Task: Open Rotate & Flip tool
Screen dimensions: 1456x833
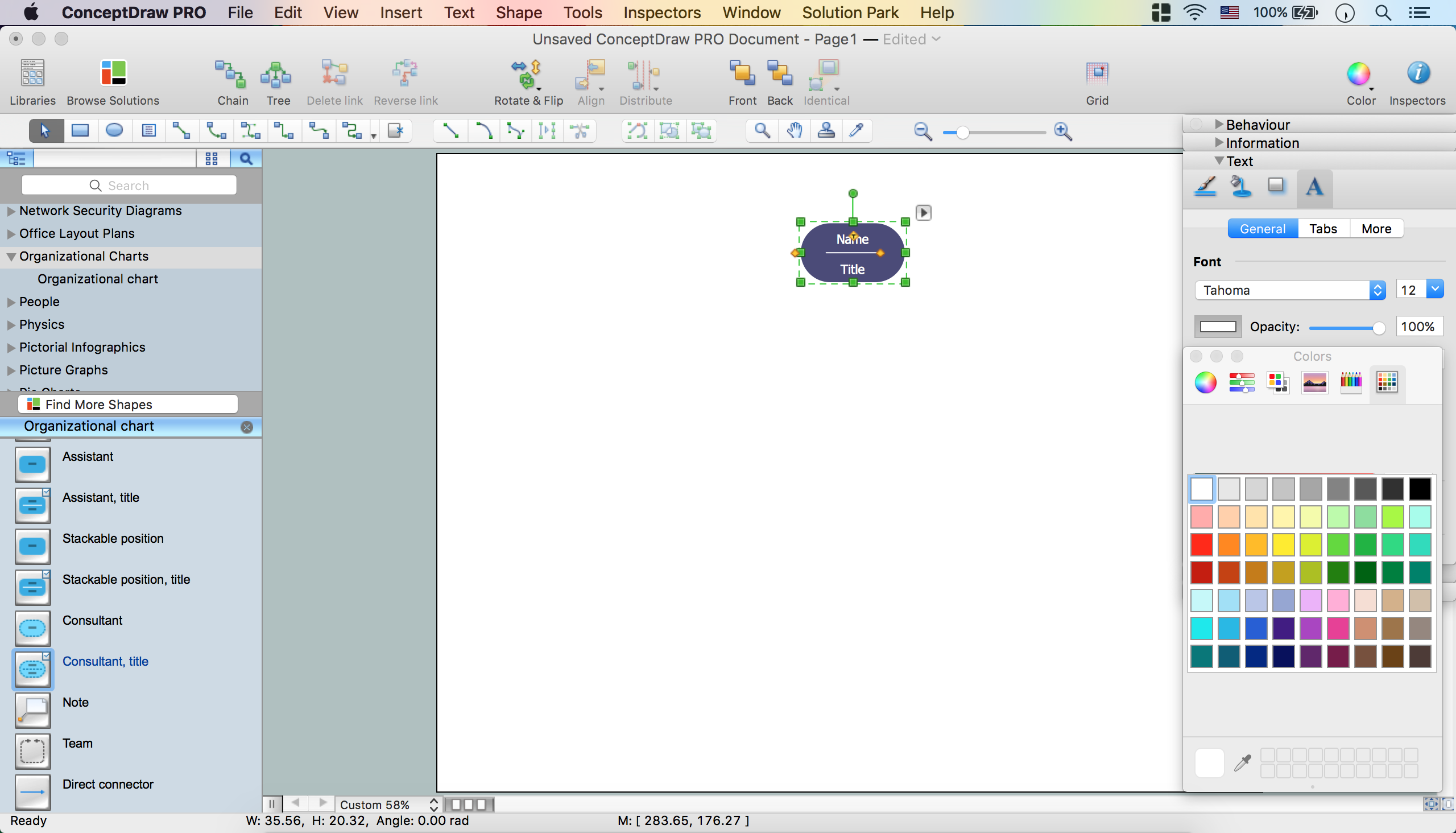Action: coord(527,75)
